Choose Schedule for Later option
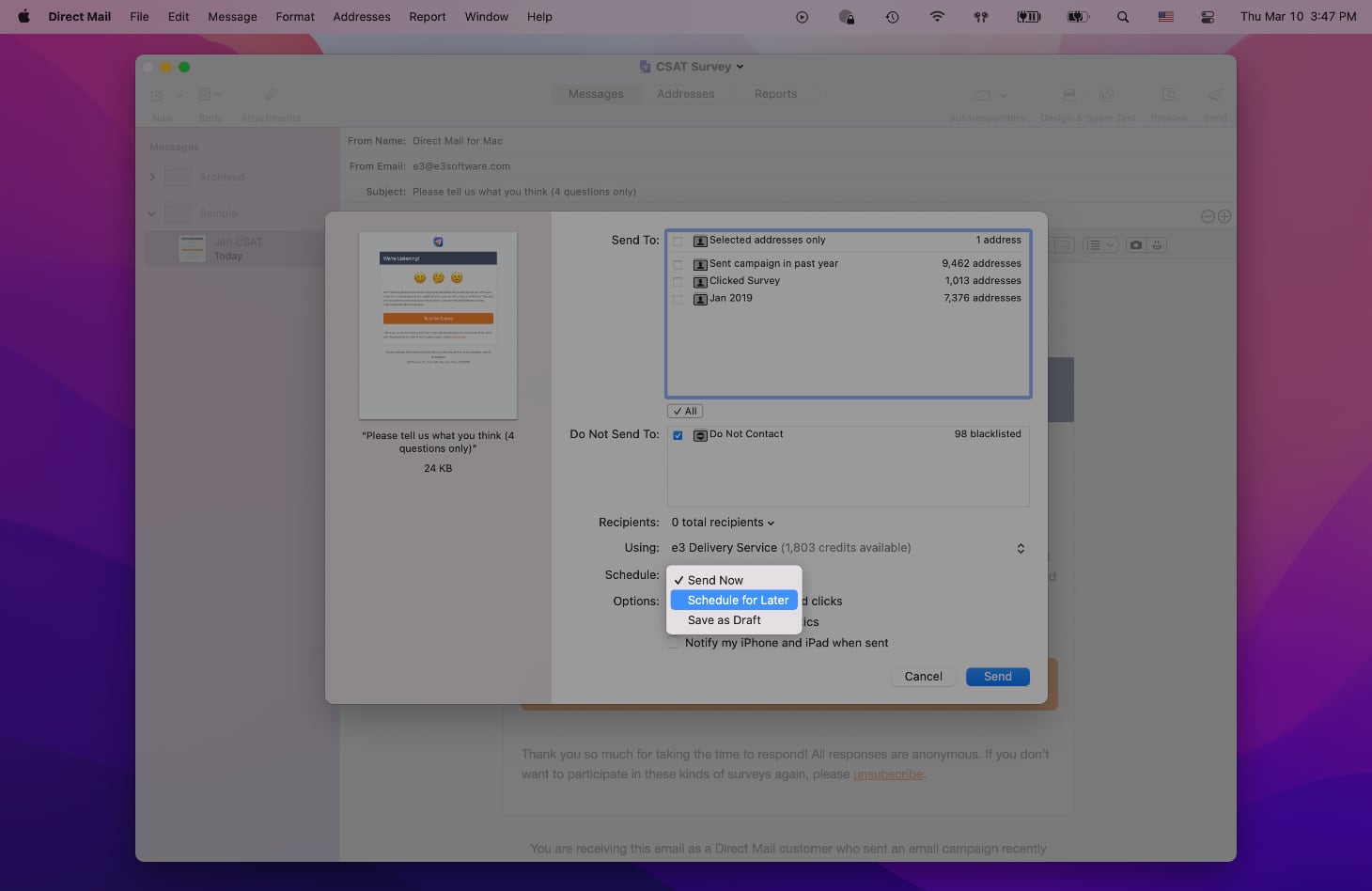This screenshot has height=891, width=1372. [734, 600]
